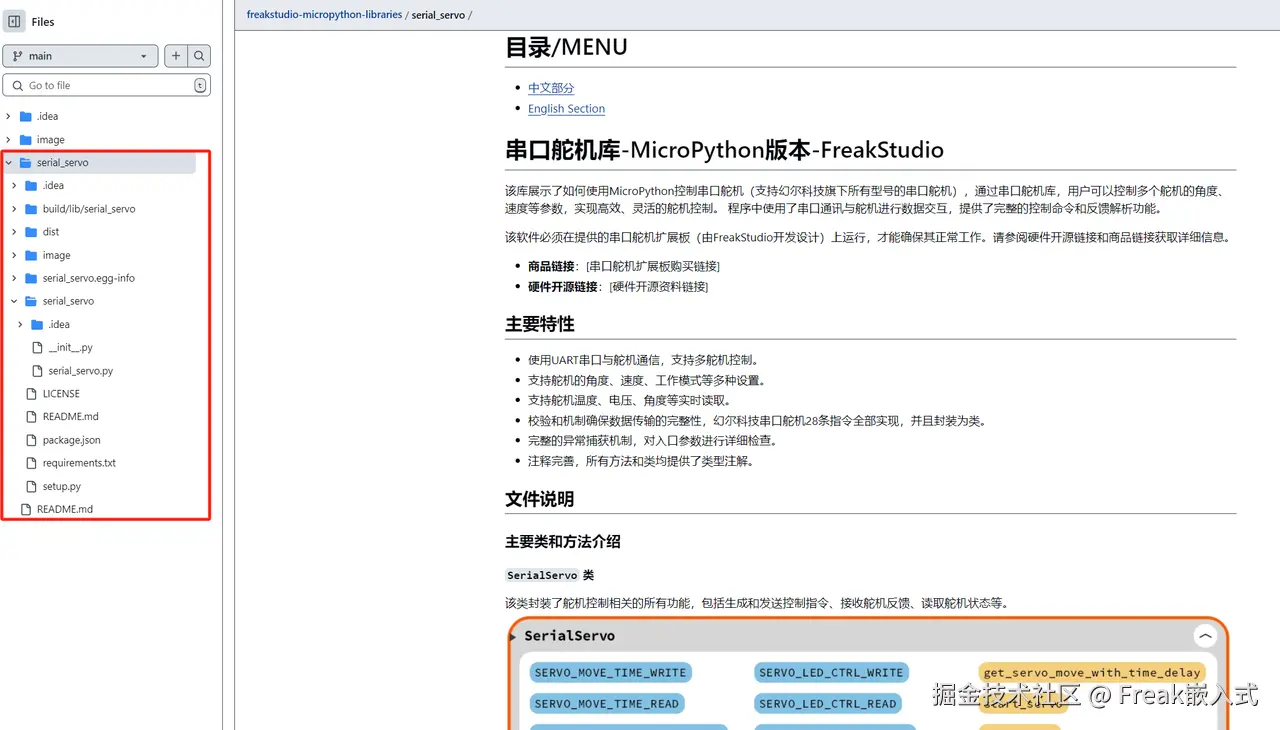1280x730 pixels.
Task: Open the serial_servo.egg-info folder icon
Action: point(31,278)
